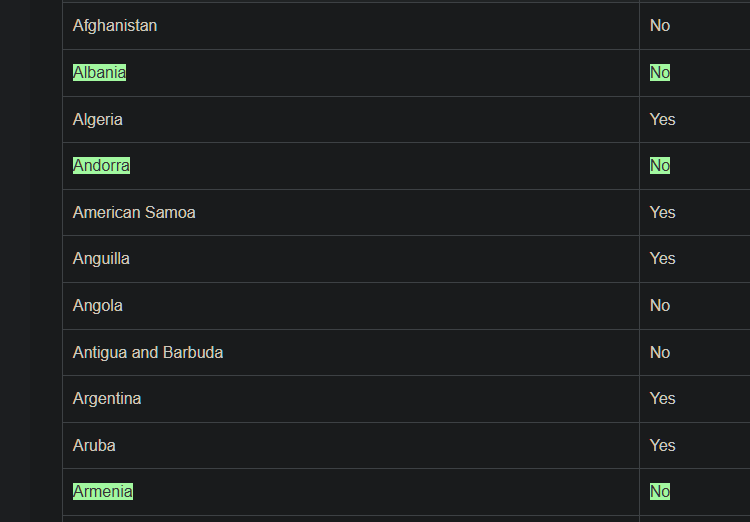Click the Anguilla country name

pyautogui.click(x=101, y=259)
